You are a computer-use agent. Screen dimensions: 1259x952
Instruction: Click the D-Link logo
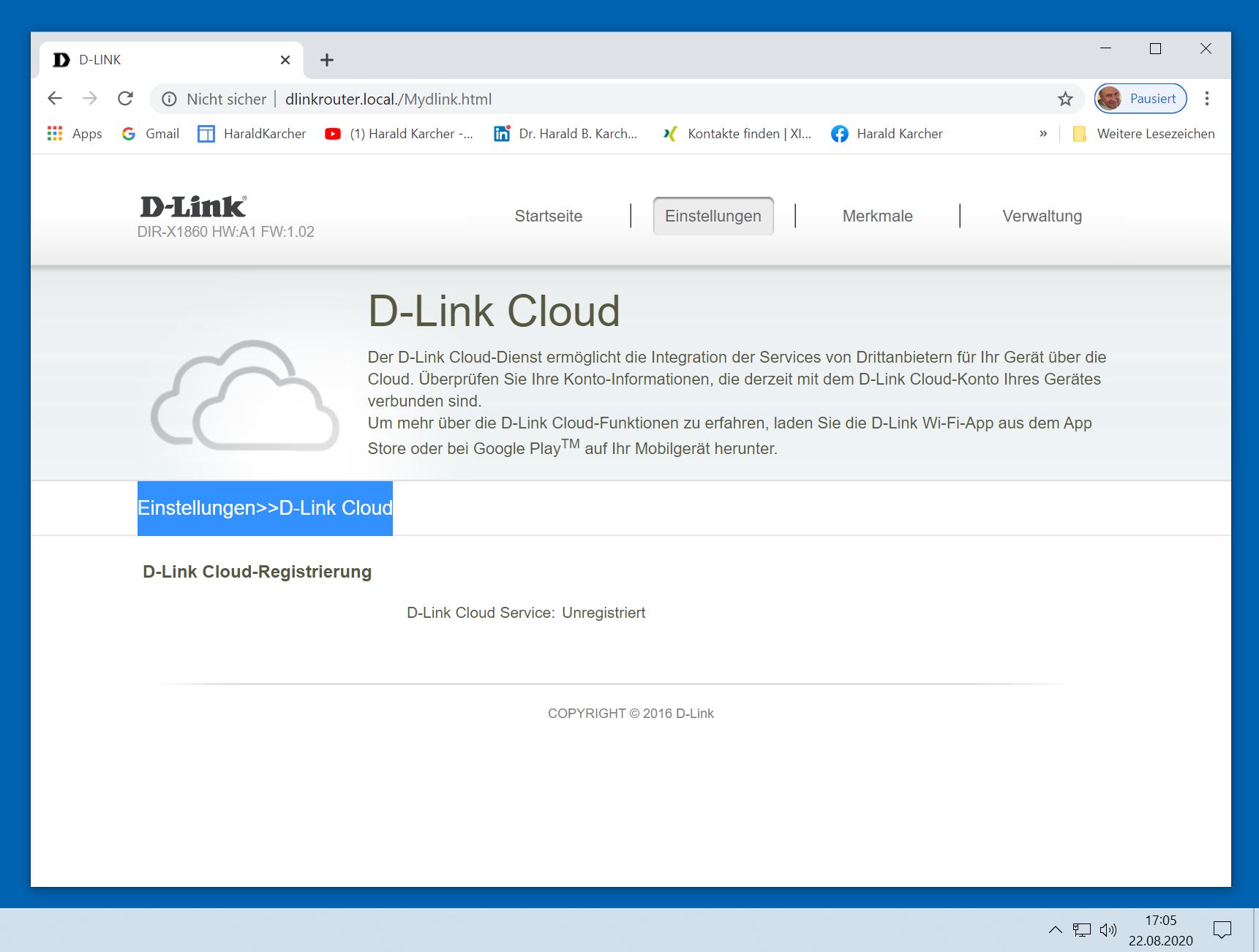(x=193, y=207)
